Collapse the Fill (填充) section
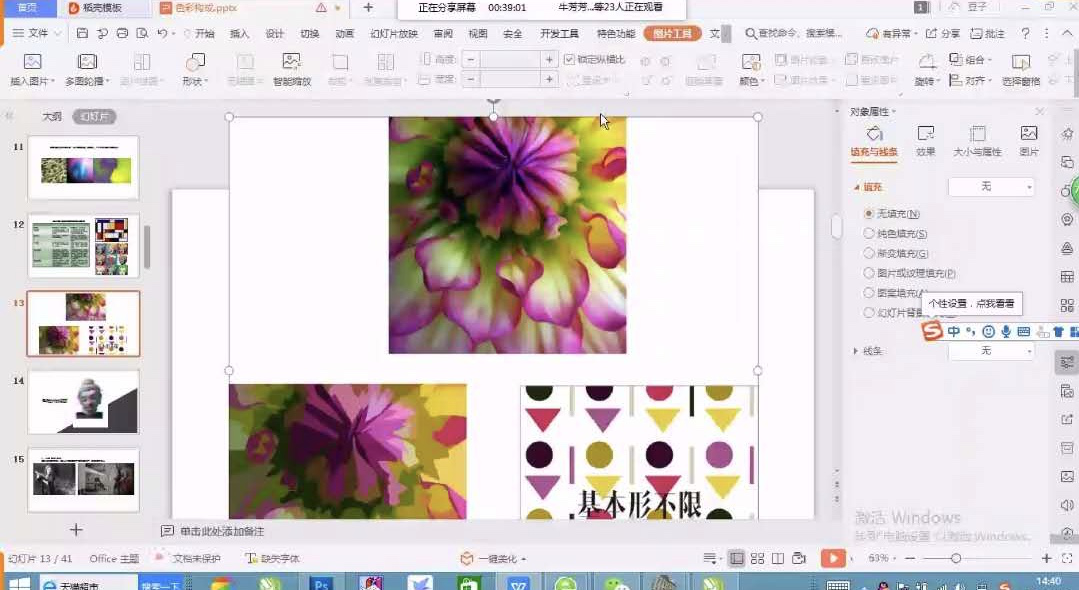1079x590 pixels. click(x=857, y=187)
